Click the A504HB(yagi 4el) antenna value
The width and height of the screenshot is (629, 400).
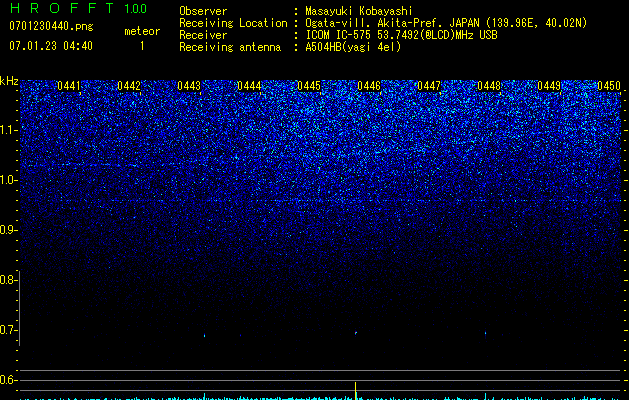[x=353, y=47]
